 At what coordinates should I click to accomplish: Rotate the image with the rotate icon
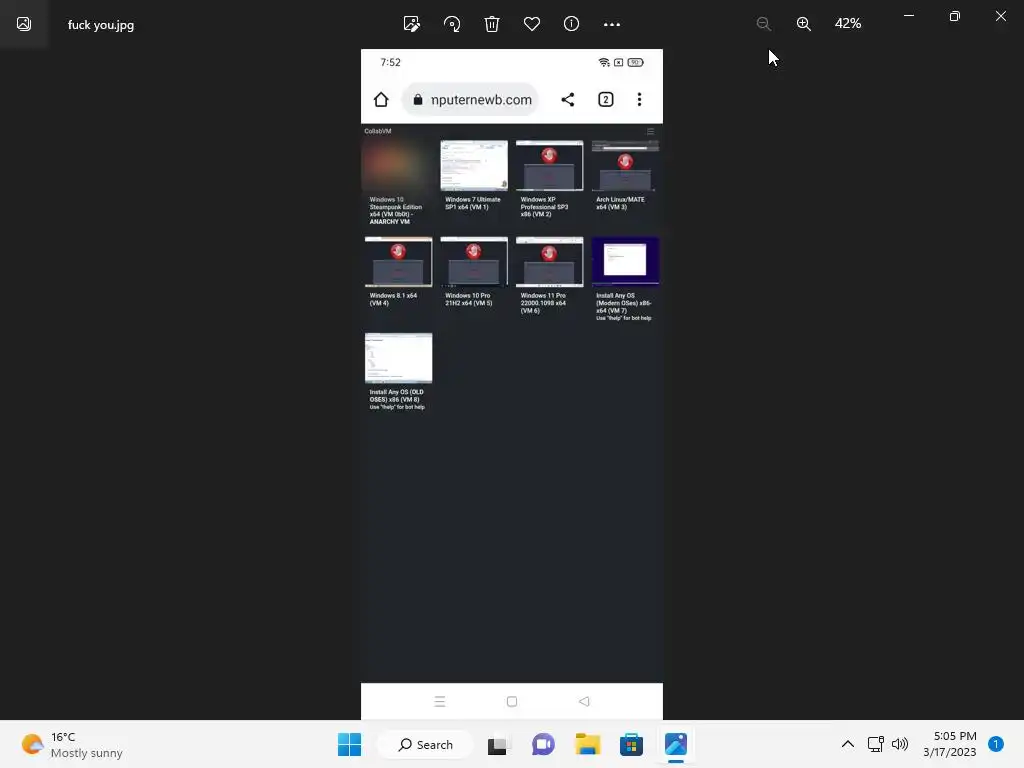(452, 24)
